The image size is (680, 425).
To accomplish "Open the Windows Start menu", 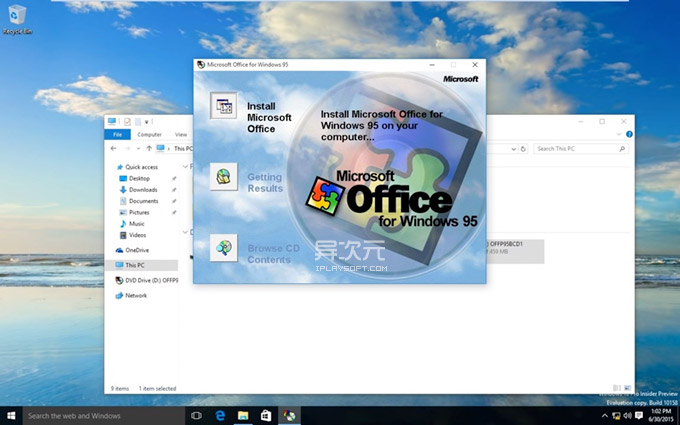I will coord(11,415).
